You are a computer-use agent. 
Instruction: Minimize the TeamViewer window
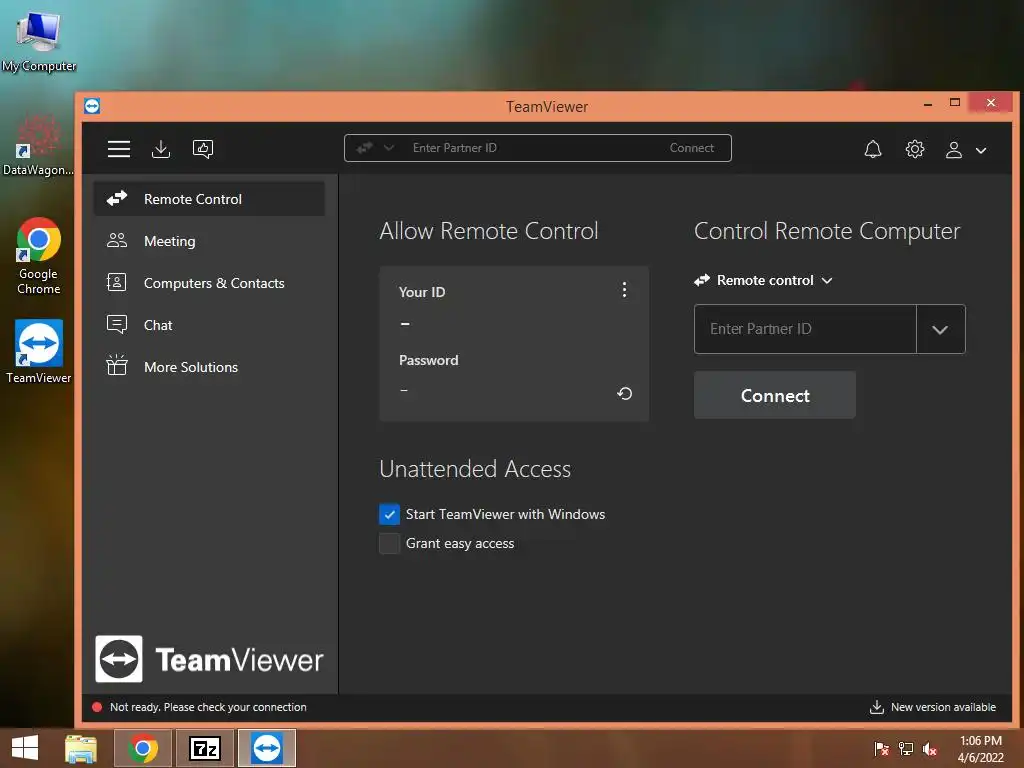pos(927,104)
